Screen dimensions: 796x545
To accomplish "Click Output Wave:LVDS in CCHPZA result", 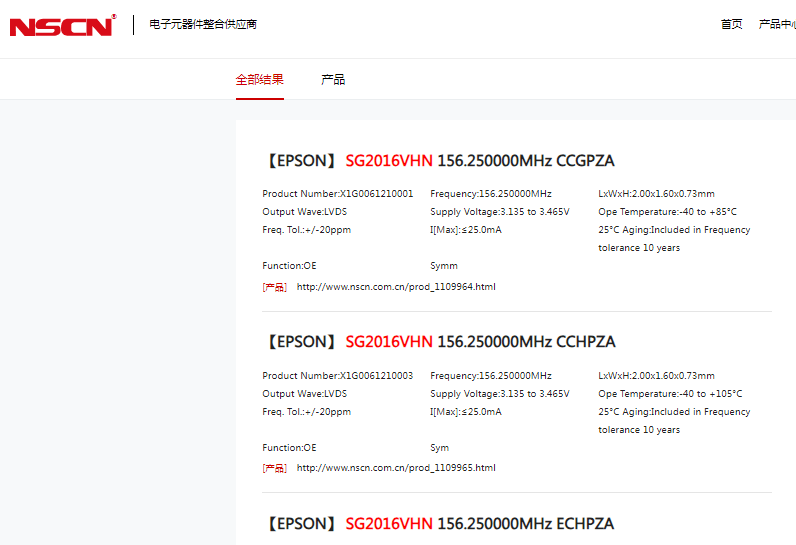I will (x=305, y=394).
